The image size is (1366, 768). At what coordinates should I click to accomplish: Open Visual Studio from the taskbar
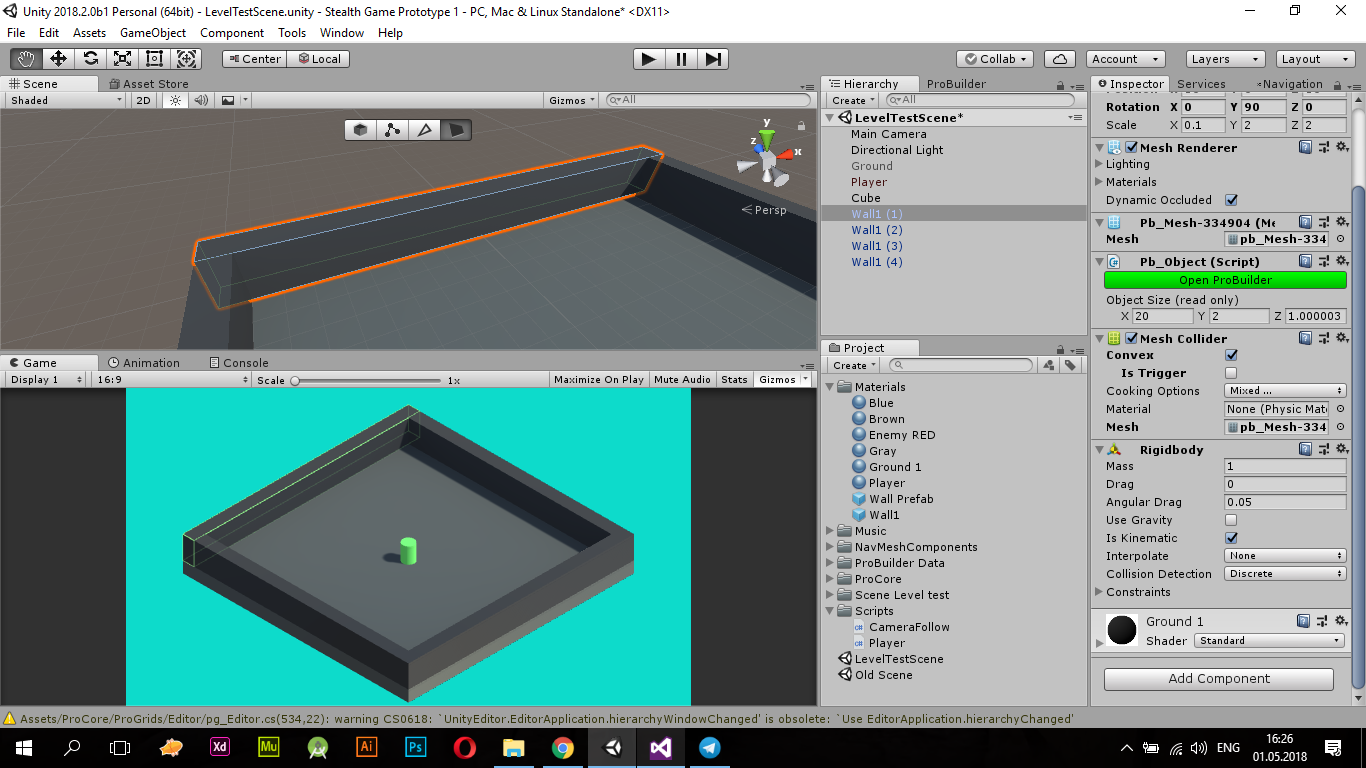660,747
